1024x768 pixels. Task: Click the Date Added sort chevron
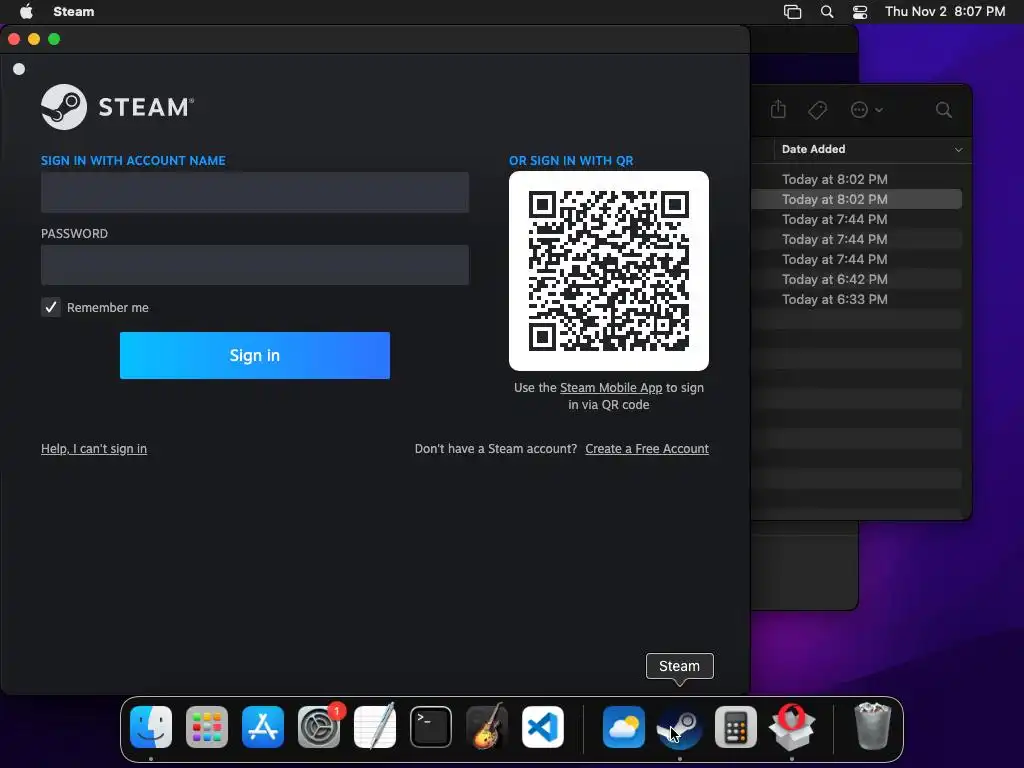pyautogui.click(x=958, y=150)
